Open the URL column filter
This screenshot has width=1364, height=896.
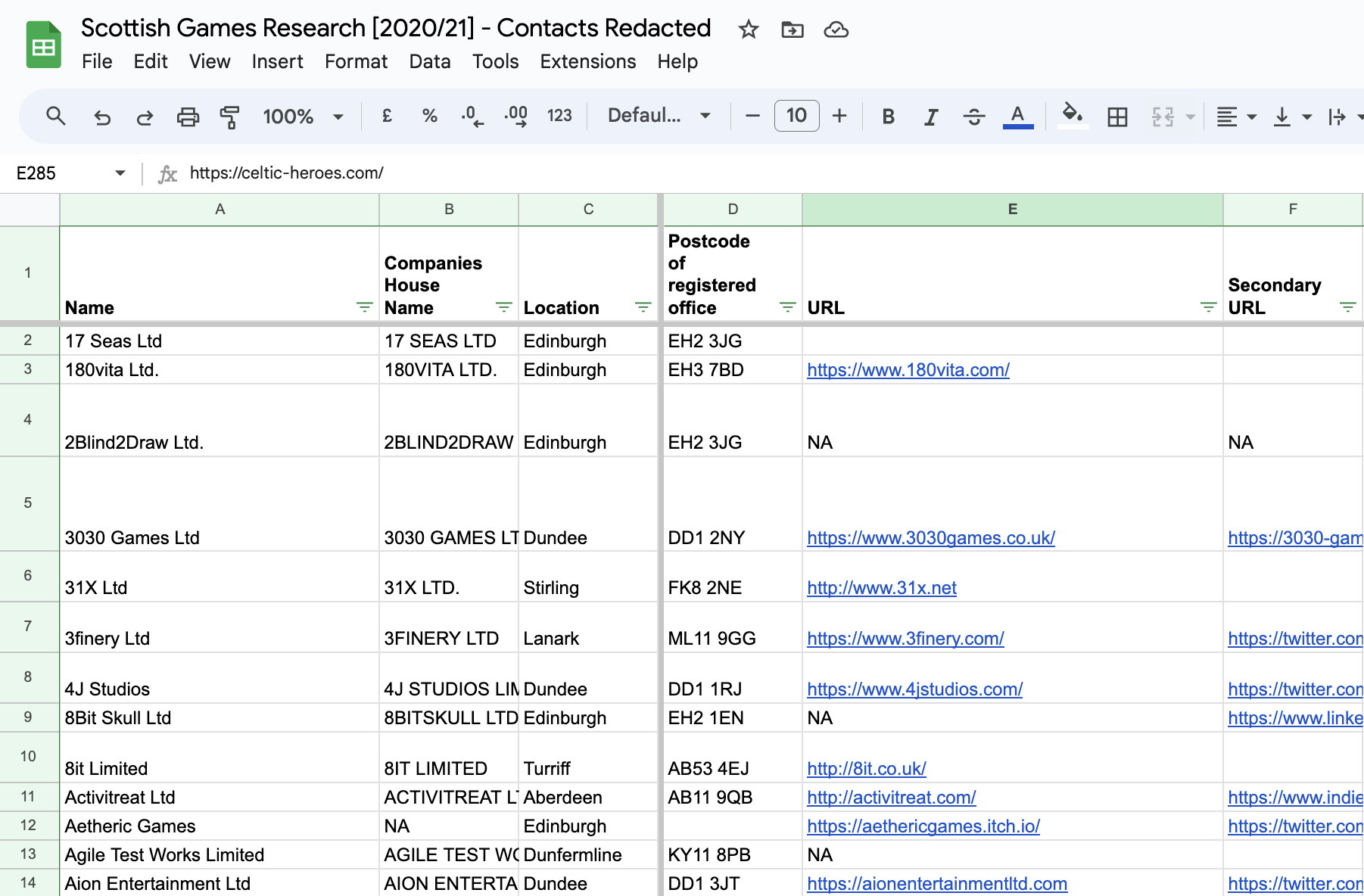tap(1209, 307)
